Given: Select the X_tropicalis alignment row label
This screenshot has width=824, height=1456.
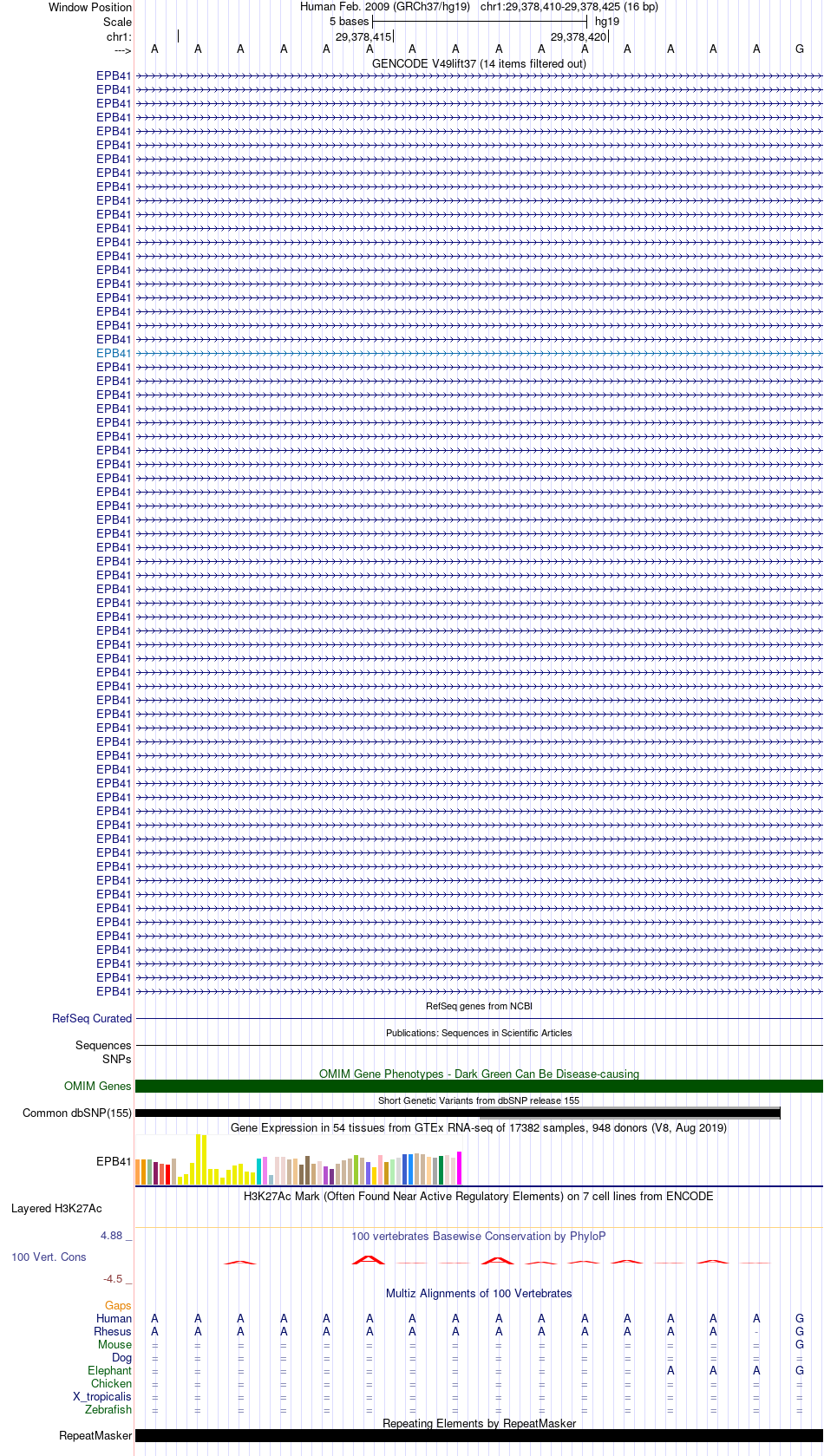Looking at the screenshot, I should (102, 1396).
